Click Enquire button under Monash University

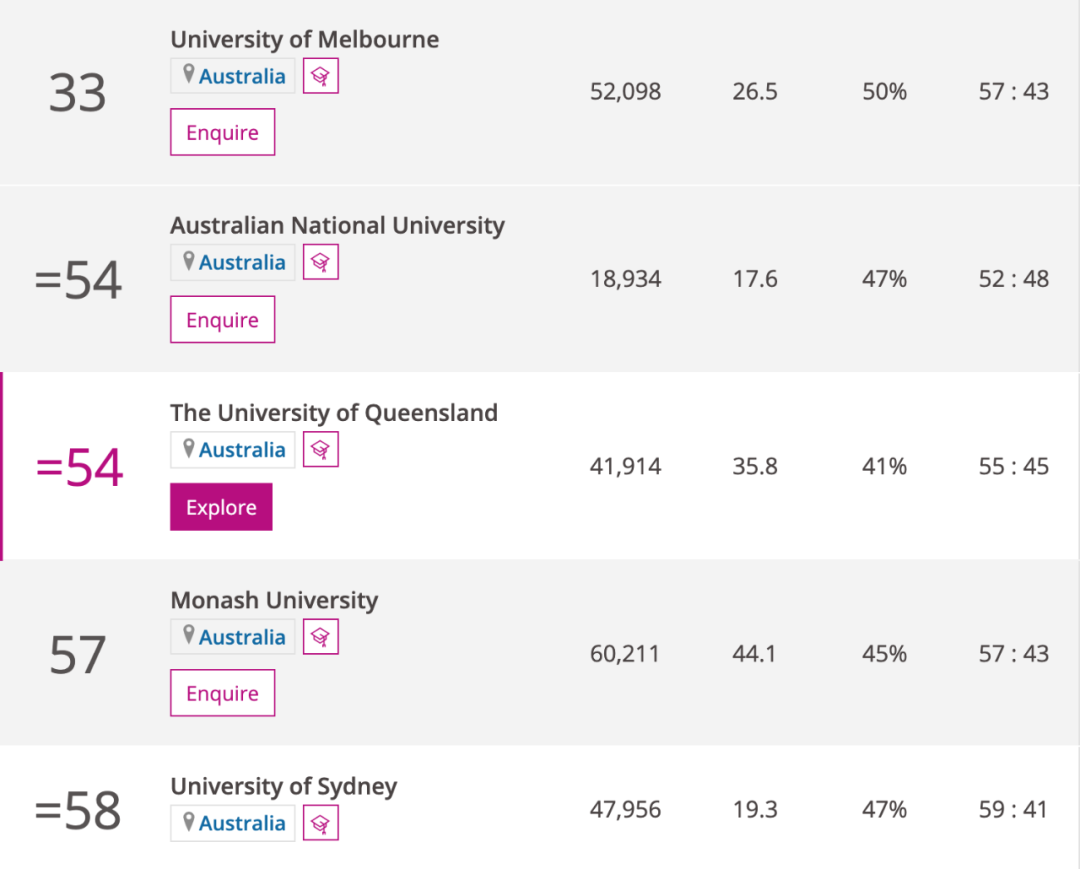tap(222, 694)
